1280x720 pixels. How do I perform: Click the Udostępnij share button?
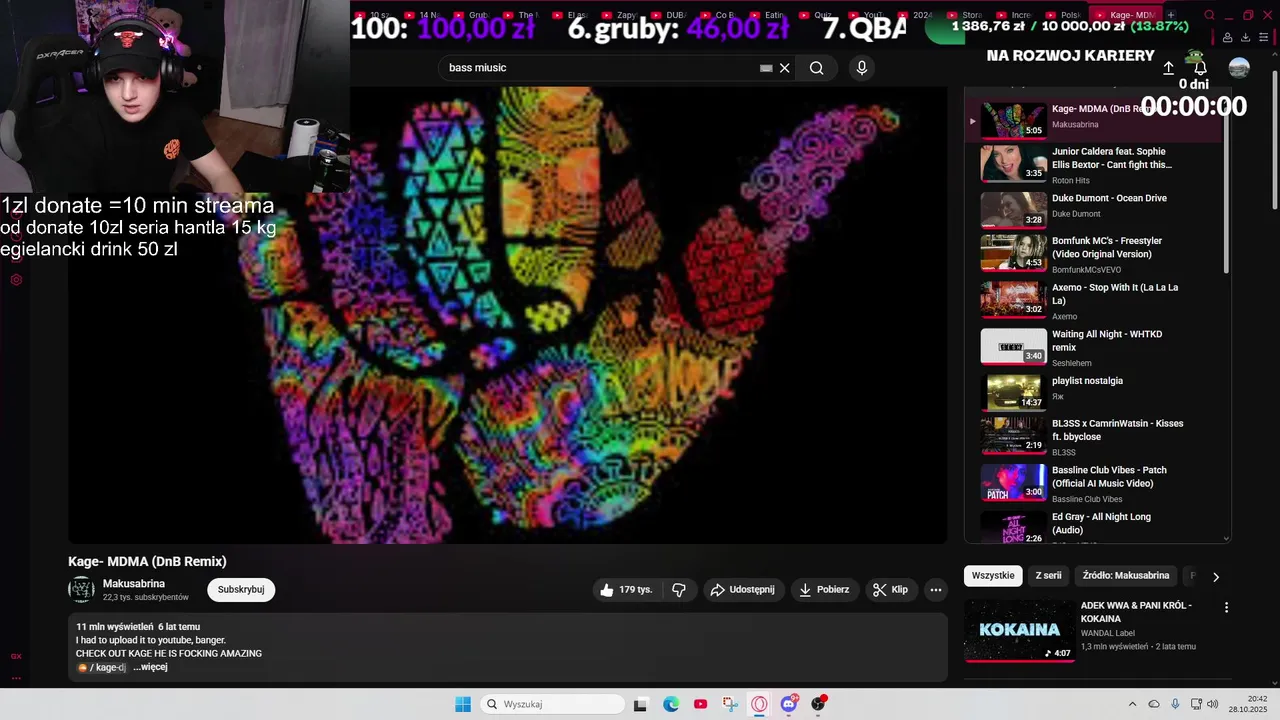[x=743, y=590]
